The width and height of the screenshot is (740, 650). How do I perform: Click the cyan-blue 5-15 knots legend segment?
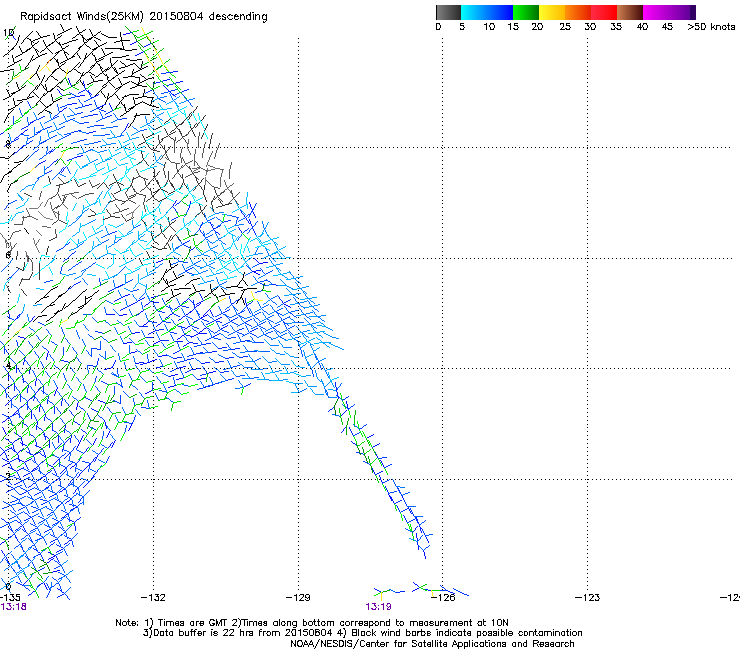487,12
